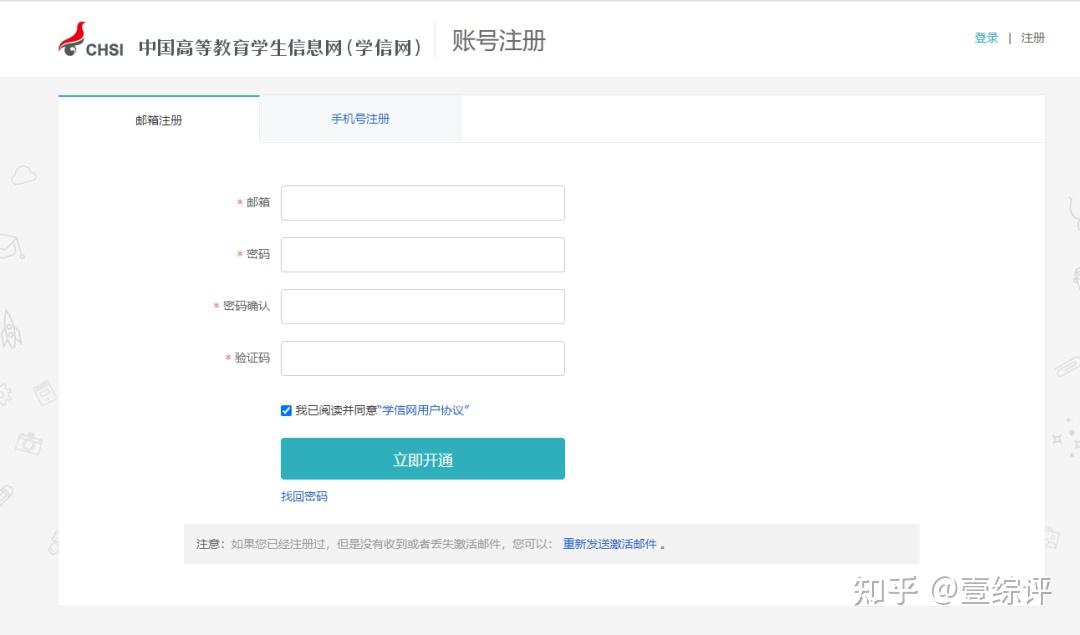
Task: Click the camera doodle on left margin
Action: click(x=29, y=442)
